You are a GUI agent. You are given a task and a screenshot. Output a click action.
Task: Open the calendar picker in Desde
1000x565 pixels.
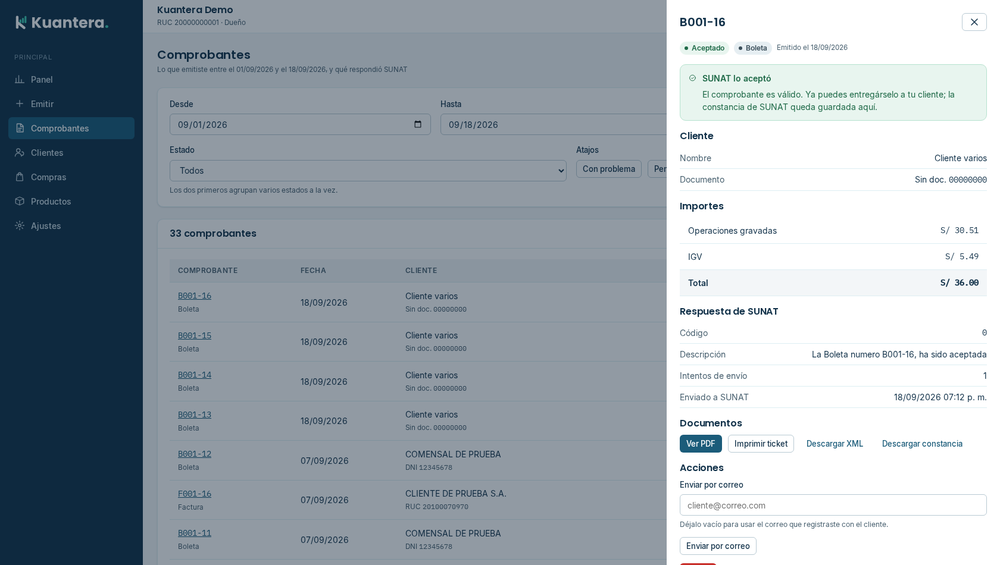[418, 124]
